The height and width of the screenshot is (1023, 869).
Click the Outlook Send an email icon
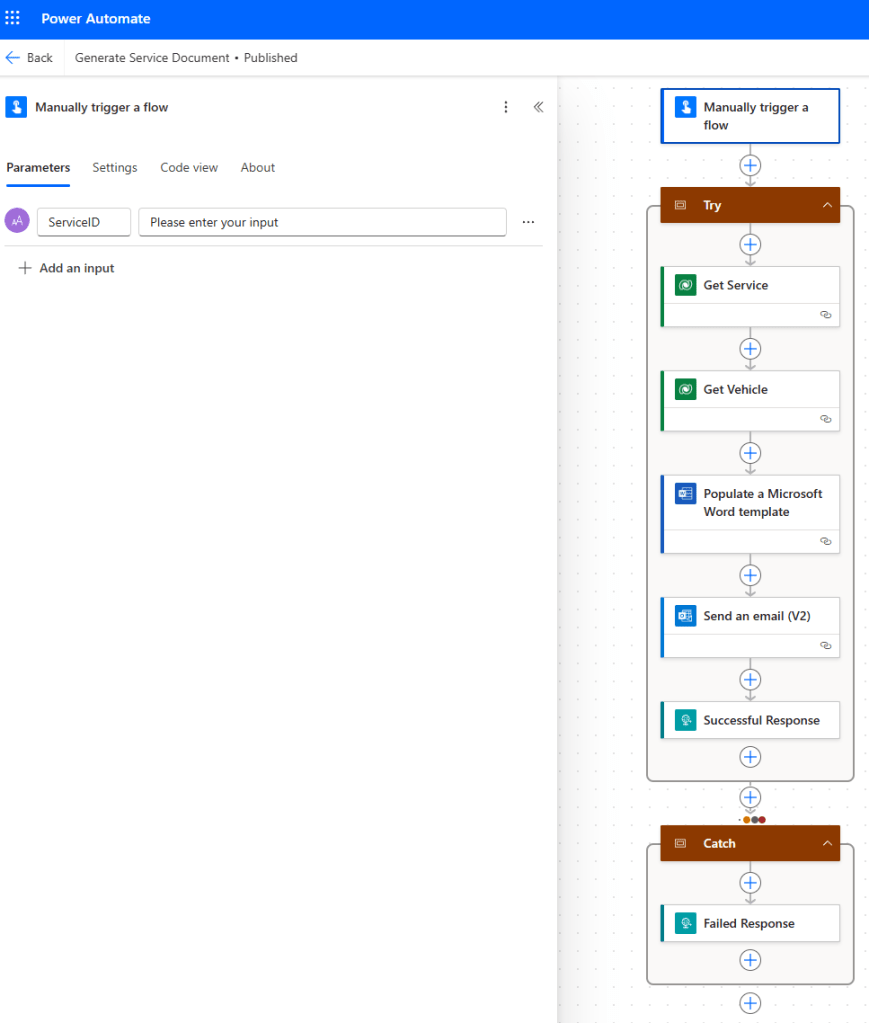(685, 616)
